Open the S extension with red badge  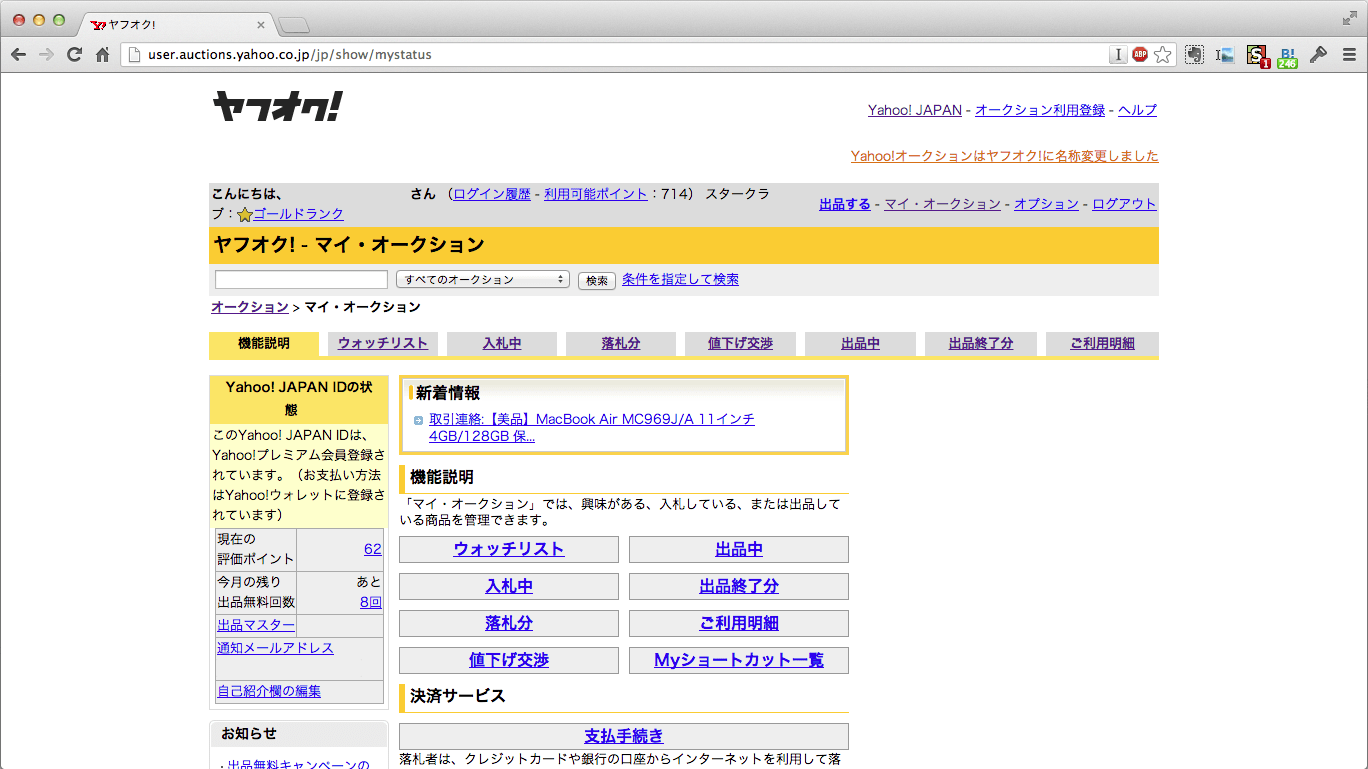click(x=1257, y=56)
